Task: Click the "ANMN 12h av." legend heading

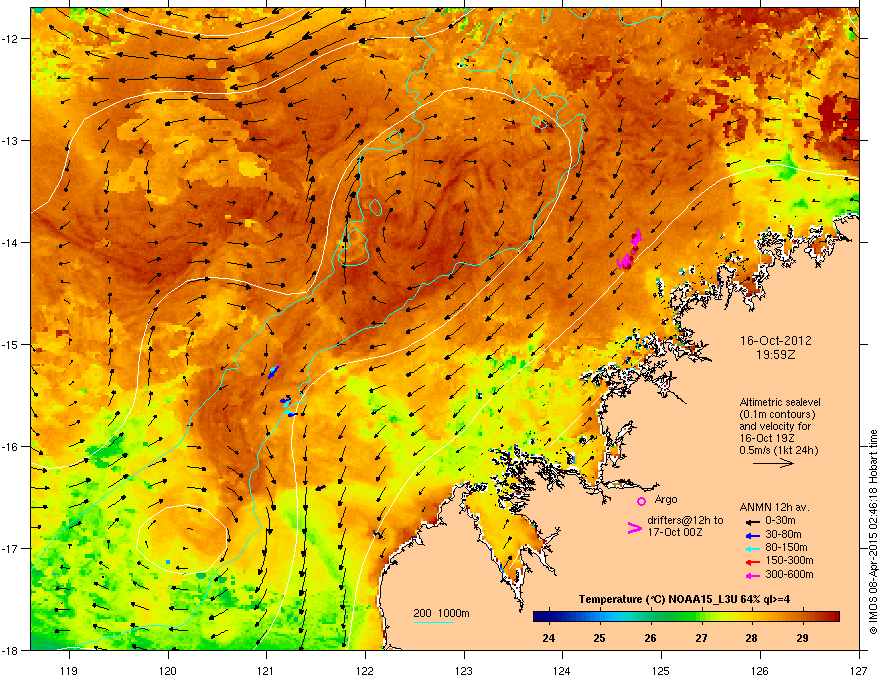Action: 774,507
